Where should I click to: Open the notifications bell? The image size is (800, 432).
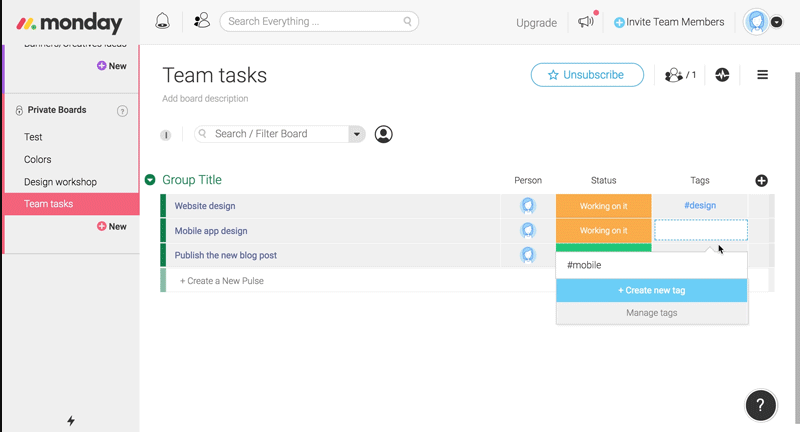pyautogui.click(x=162, y=21)
